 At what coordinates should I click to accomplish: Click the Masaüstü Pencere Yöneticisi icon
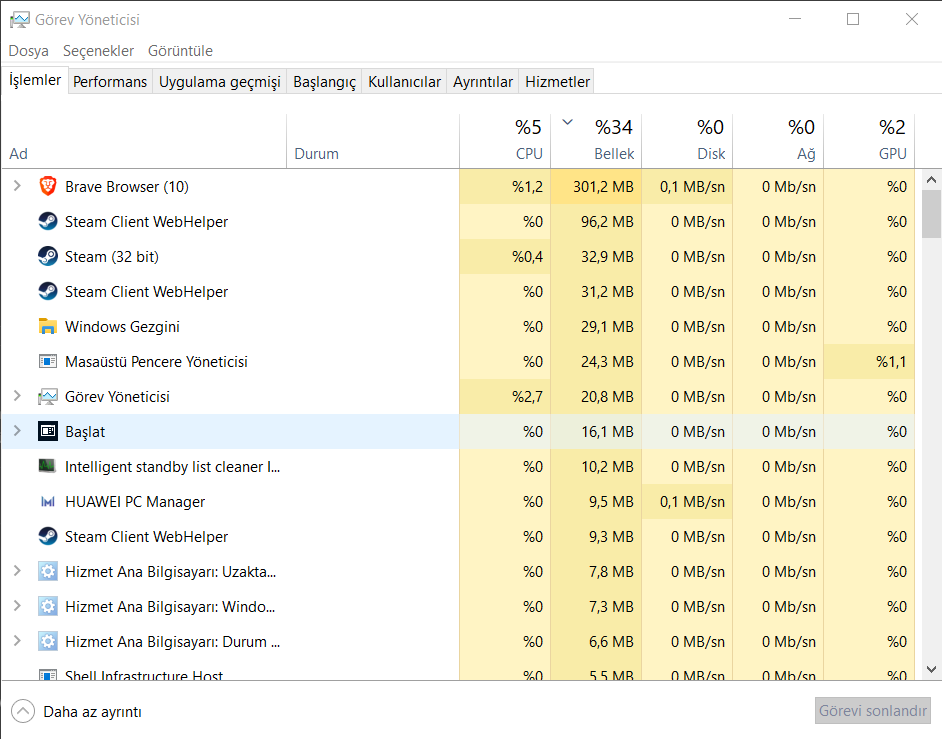(47, 361)
